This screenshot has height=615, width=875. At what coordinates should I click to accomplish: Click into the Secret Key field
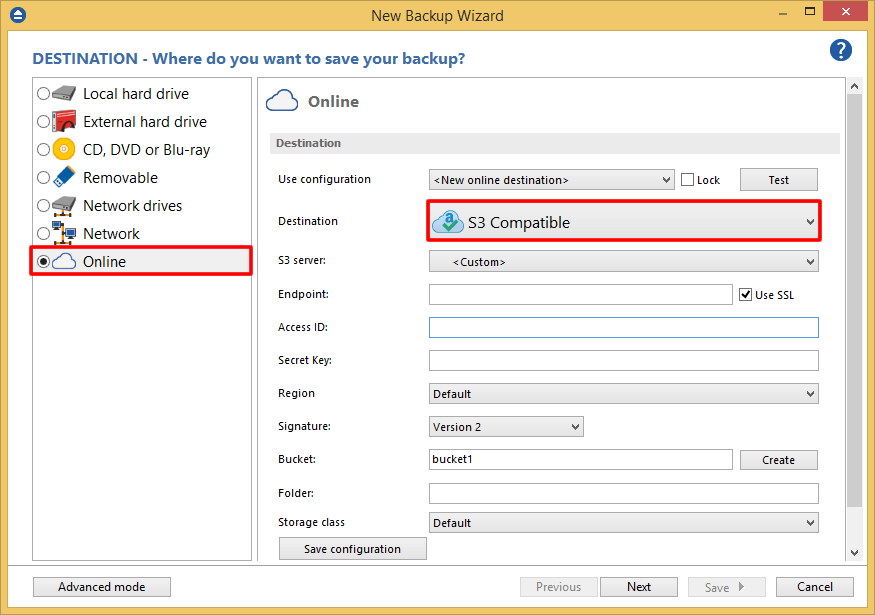pyautogui.click(x=624, y=360)
